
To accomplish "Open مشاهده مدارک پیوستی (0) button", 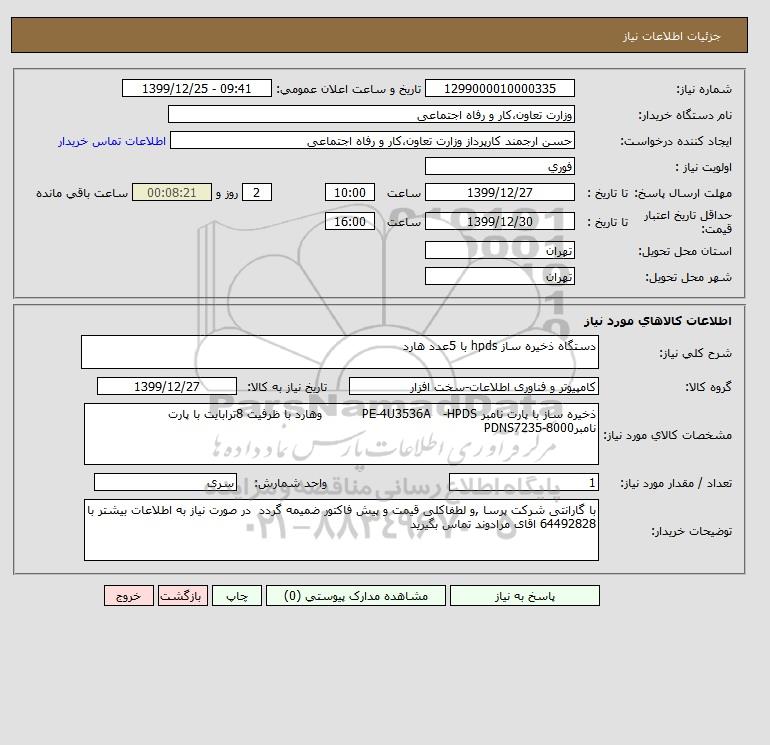I will [x=356, y=596].
